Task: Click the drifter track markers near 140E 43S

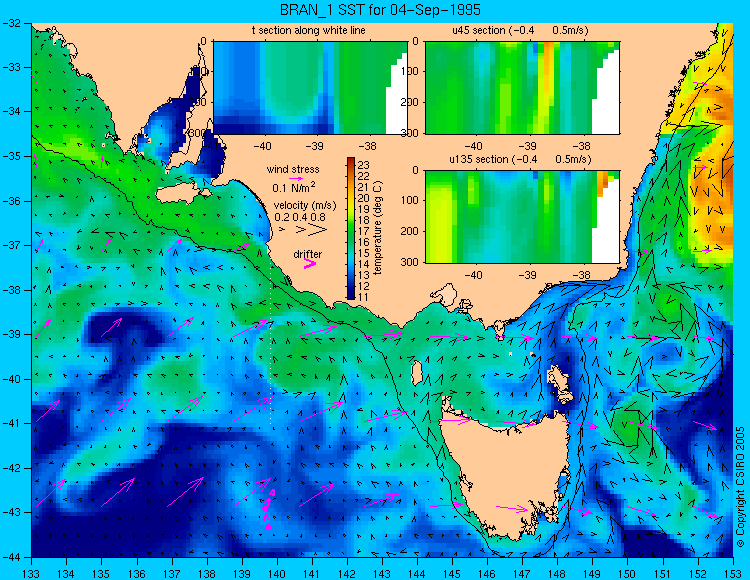Action: pos(269,509)
